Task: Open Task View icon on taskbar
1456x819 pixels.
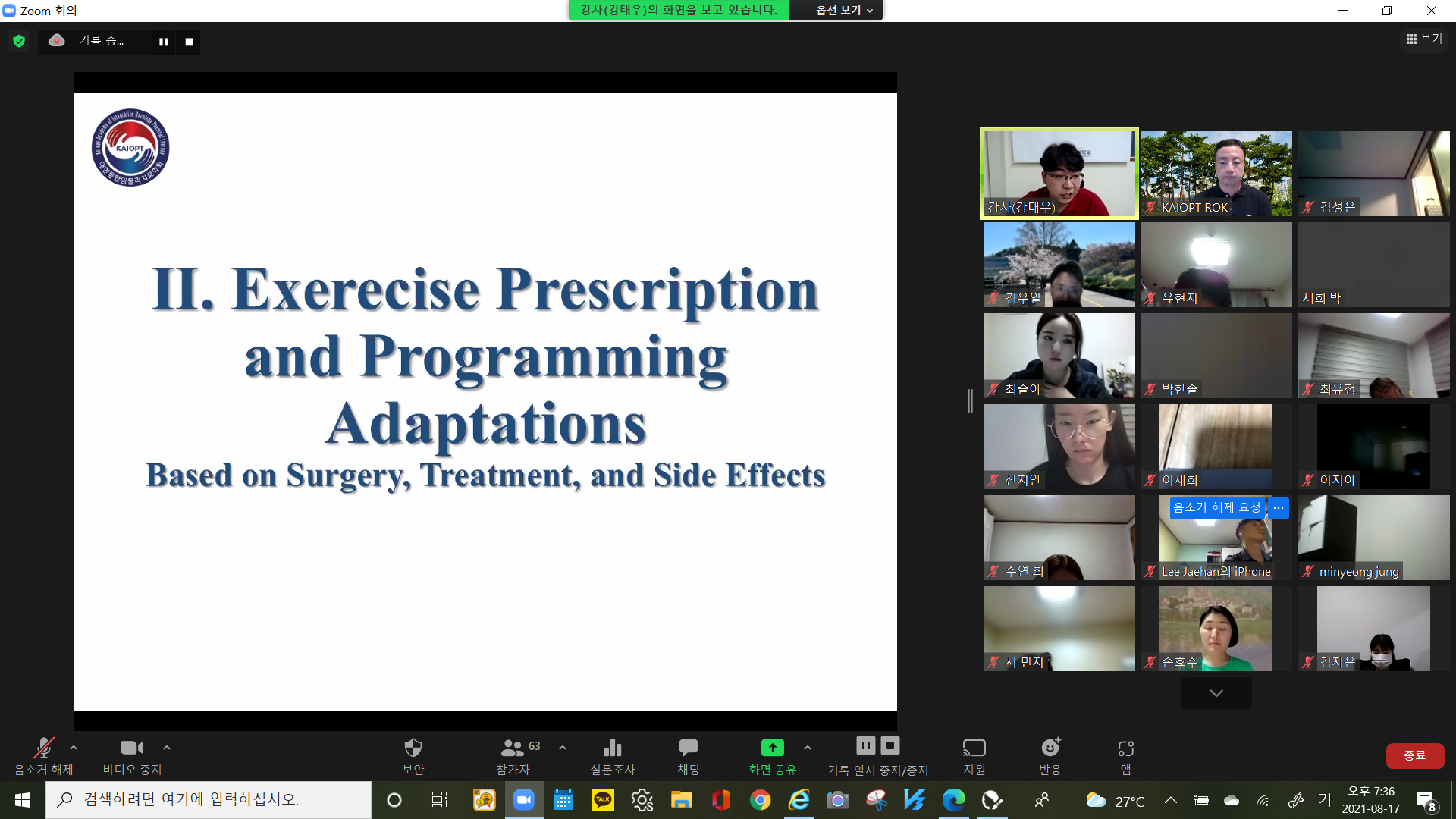Action: 440,800
